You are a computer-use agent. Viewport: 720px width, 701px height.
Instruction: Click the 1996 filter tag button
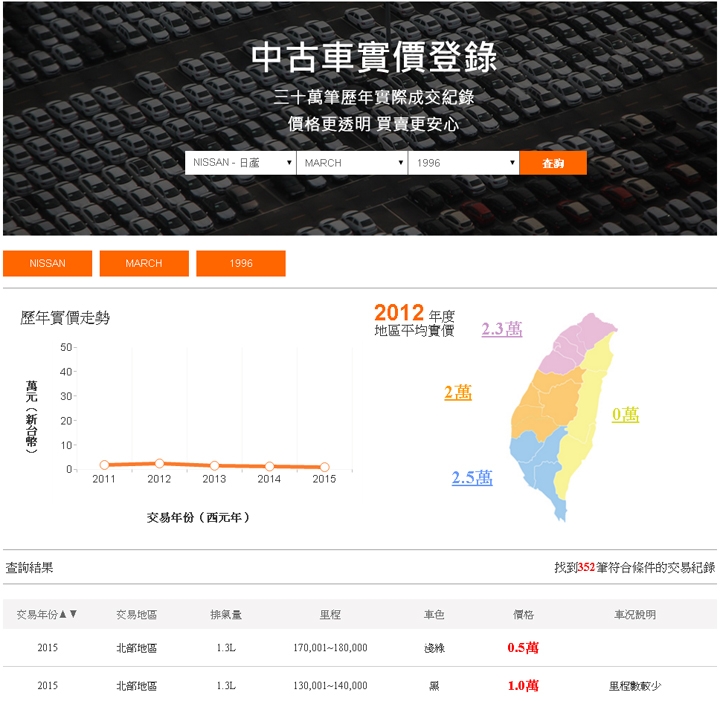241,263
